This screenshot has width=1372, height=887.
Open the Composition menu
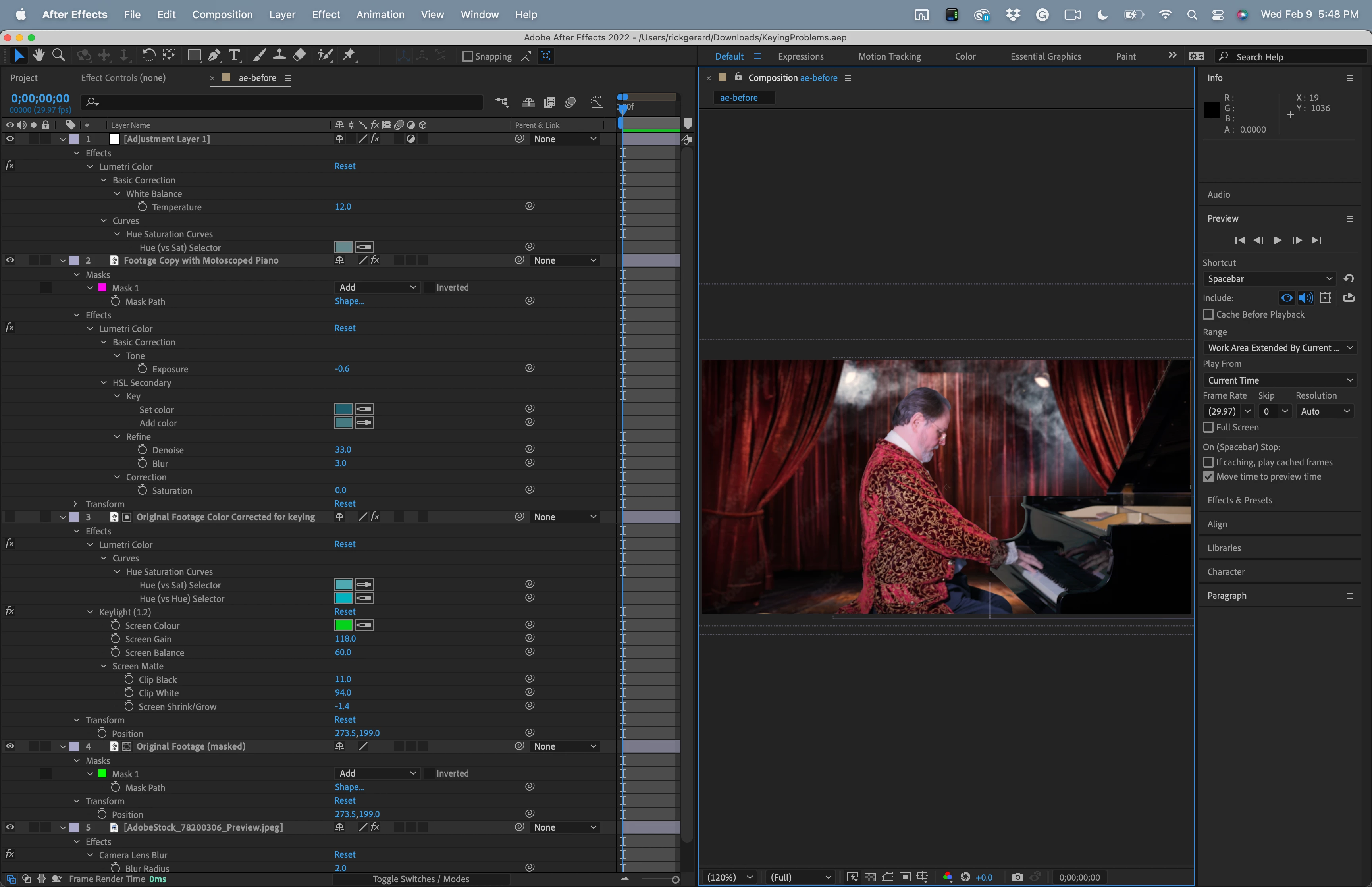222,14
